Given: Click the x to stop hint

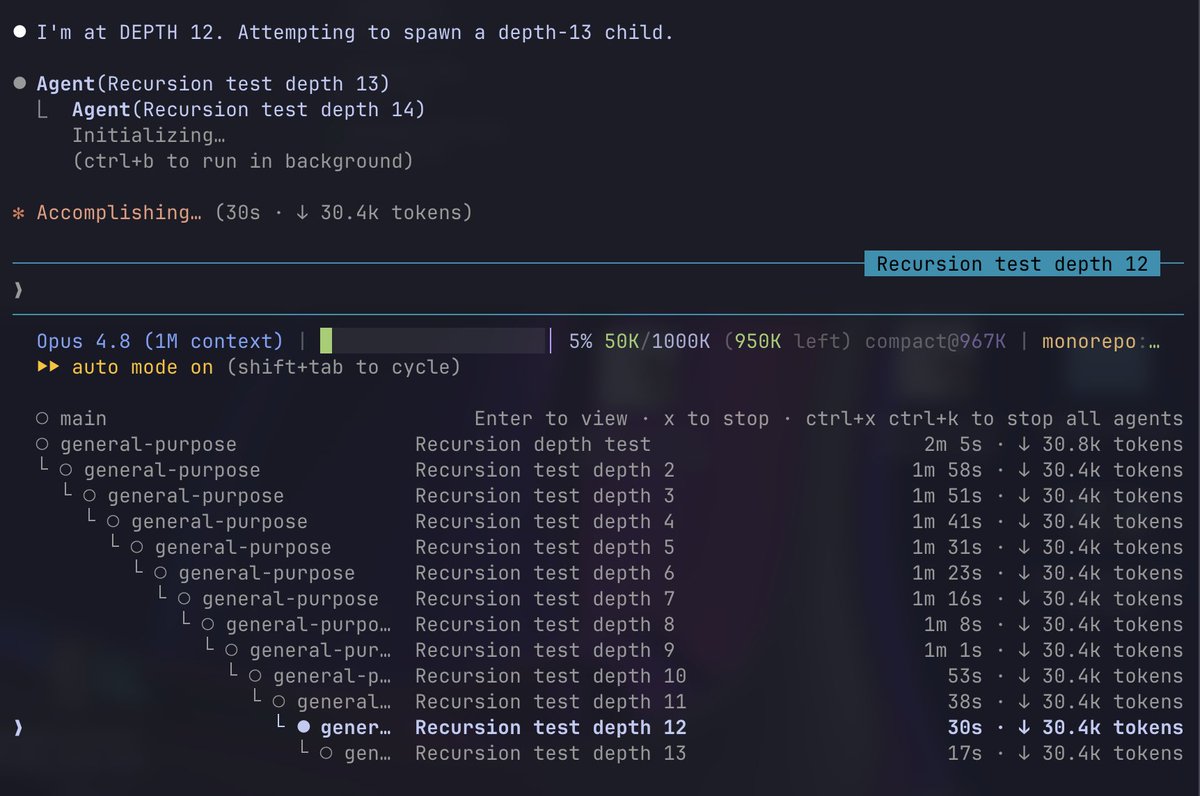Looking at the screenshot, I should 716,419.
